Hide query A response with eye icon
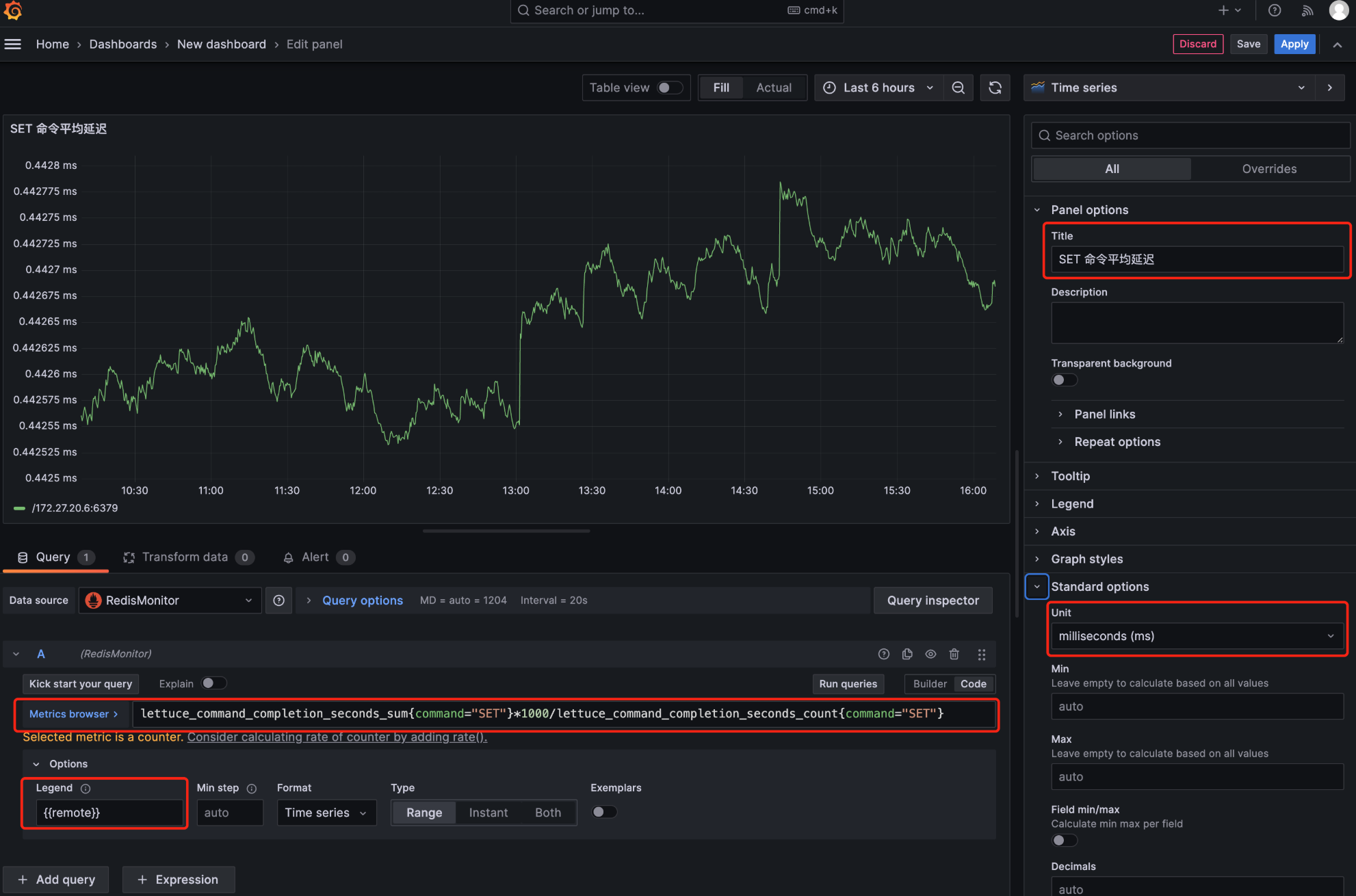 [x=930, y=655]
